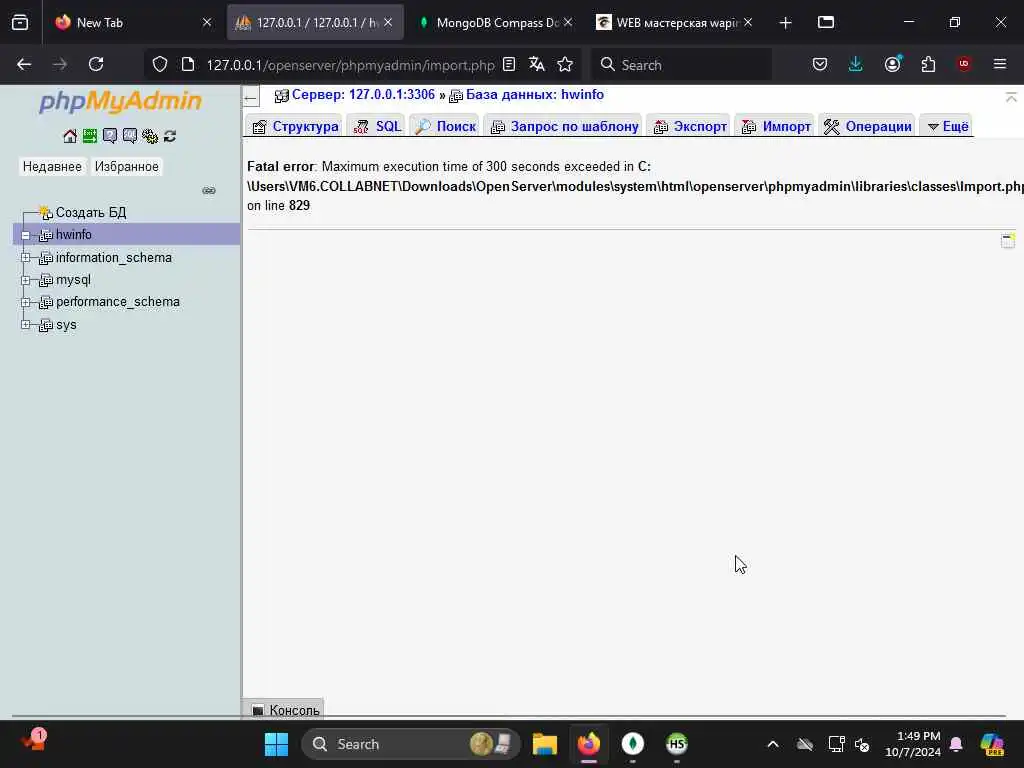1024x768 pixels.
Task: Click the phpMyAdmin home icon
Action: click(70, 136)
